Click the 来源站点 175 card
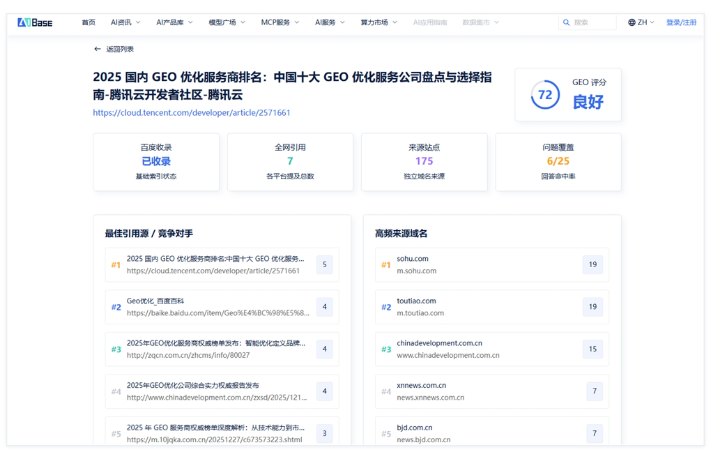Viewport: 718px width, 458px height. pyautogui.click(x=424, y=162)
